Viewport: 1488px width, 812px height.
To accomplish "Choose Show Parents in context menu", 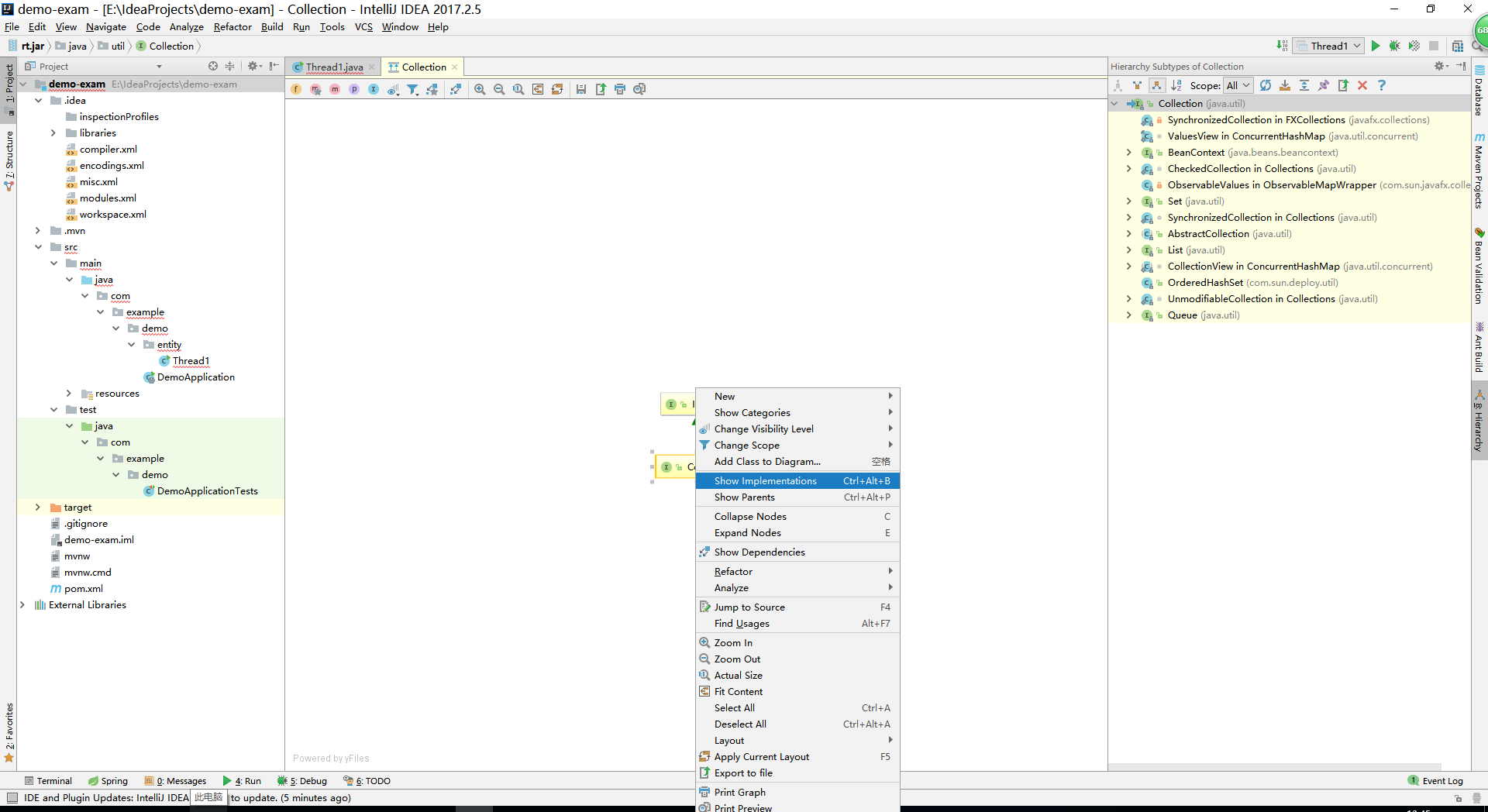I will pyautogui.click(x=797, y=497).
